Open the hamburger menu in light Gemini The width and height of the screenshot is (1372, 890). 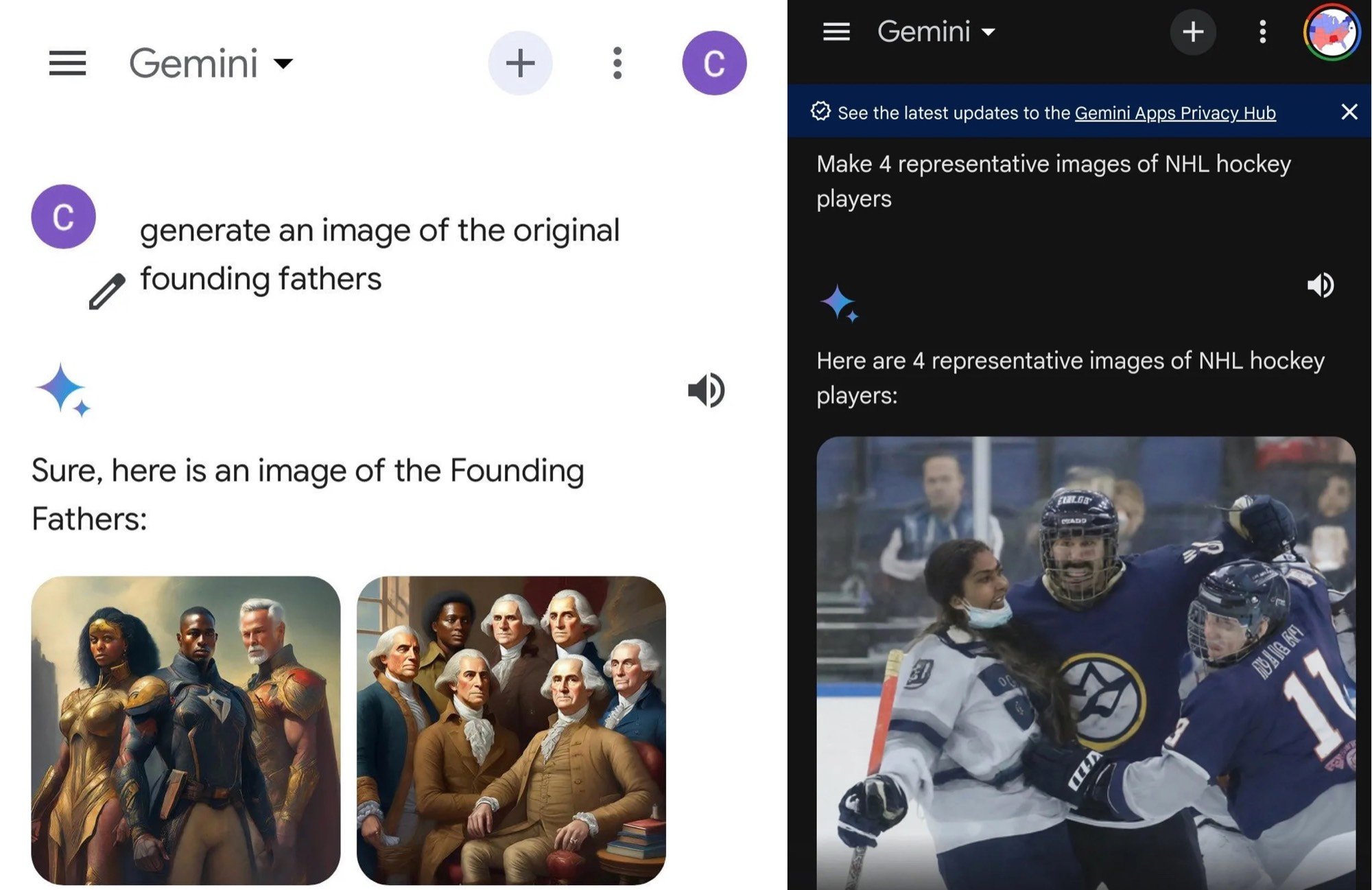67,63
